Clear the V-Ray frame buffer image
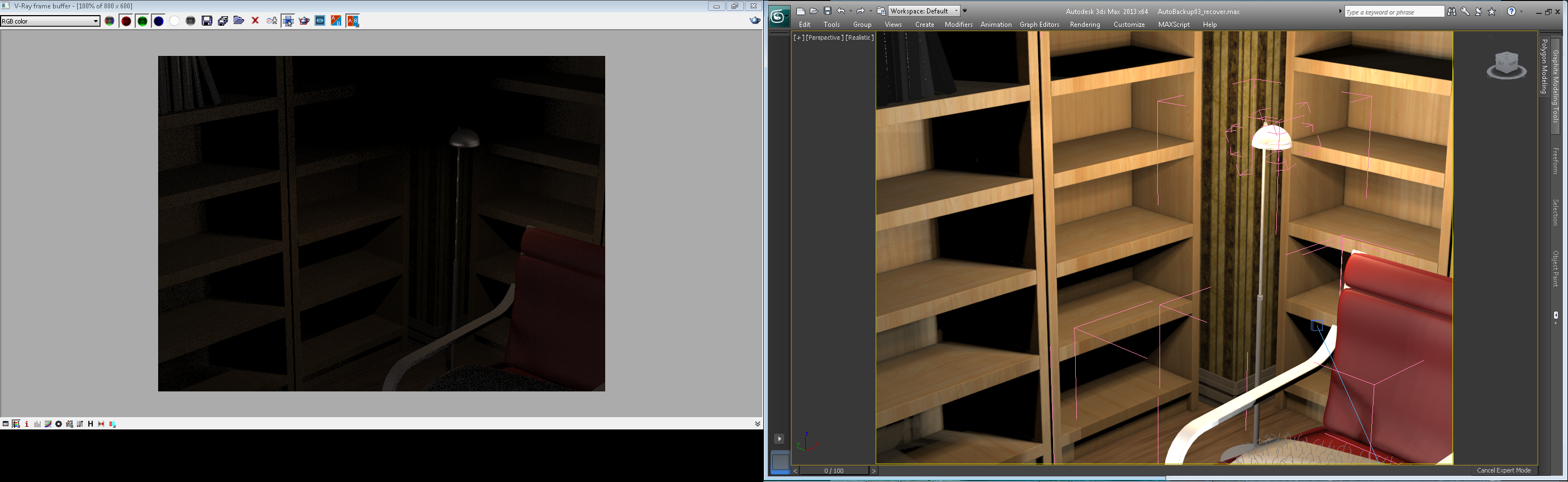Viewport: 1568px width, 482px height. coord(255,21)
